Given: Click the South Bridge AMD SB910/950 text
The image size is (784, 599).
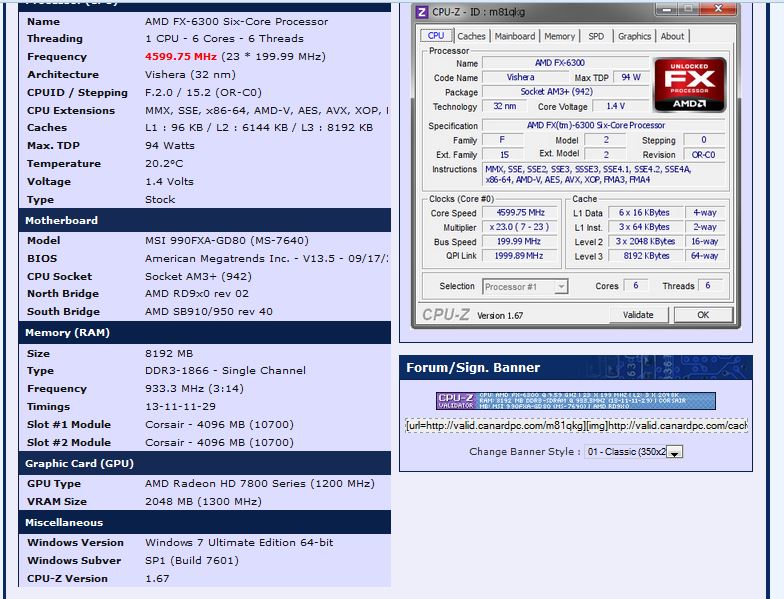Looking at the screenshot, I should [x=208, y=312].
